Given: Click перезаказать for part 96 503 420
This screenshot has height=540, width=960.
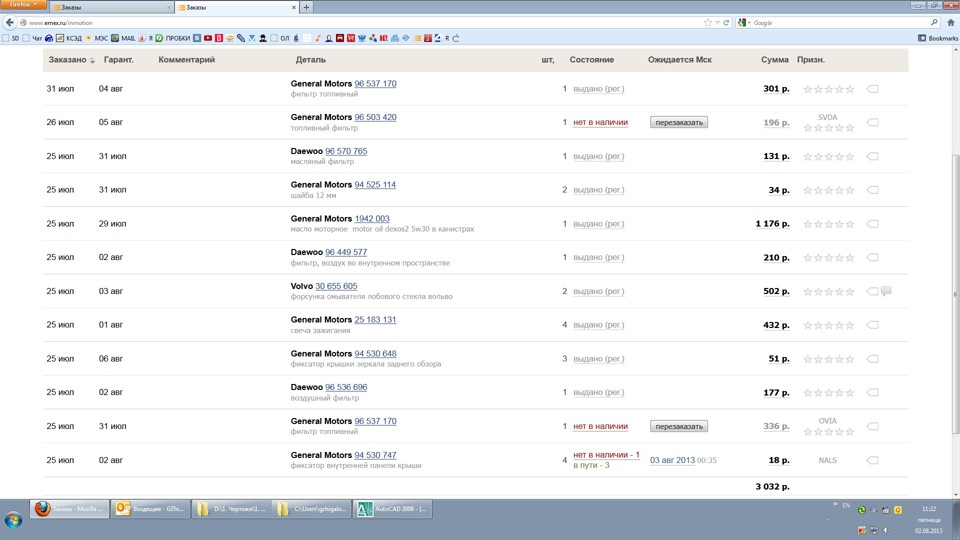Looking at the screenshot, I should [679, 122].
